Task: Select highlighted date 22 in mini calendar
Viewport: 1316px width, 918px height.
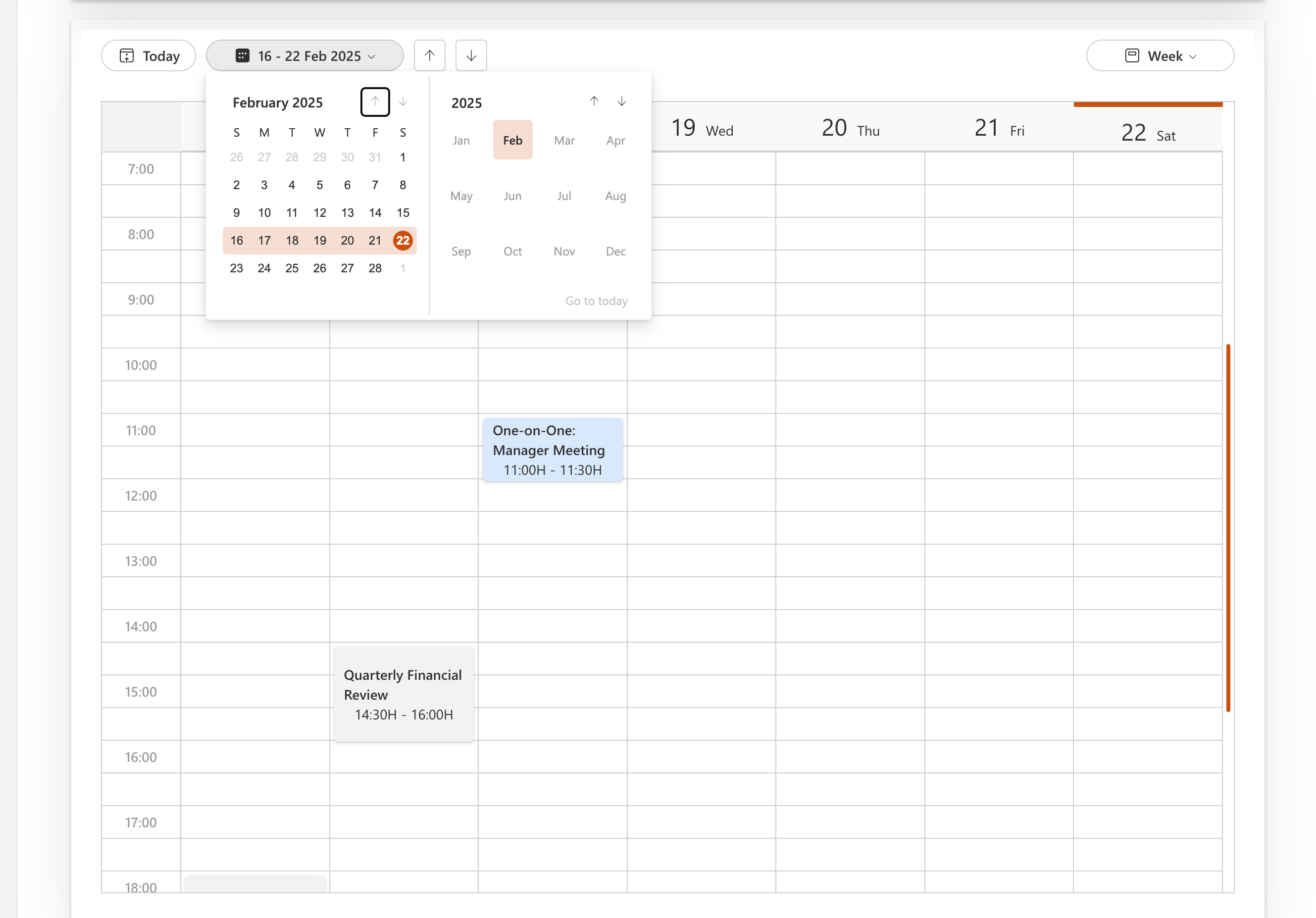Action: click(x=403, y=240)
